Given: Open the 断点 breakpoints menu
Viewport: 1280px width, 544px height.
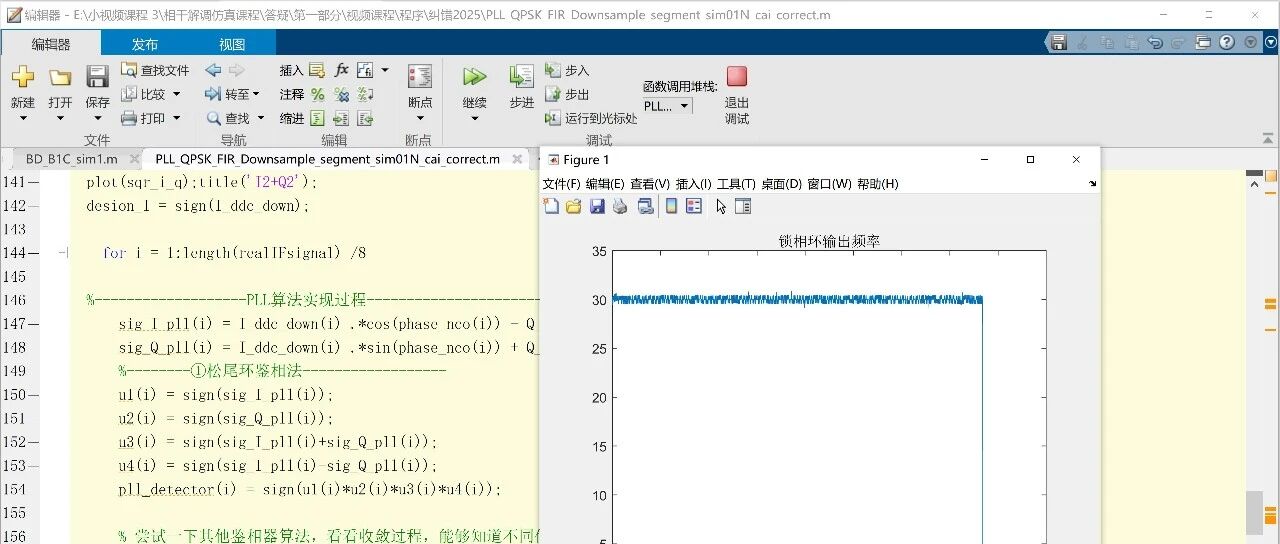Looking at the screenshot, I should point(420,92).
